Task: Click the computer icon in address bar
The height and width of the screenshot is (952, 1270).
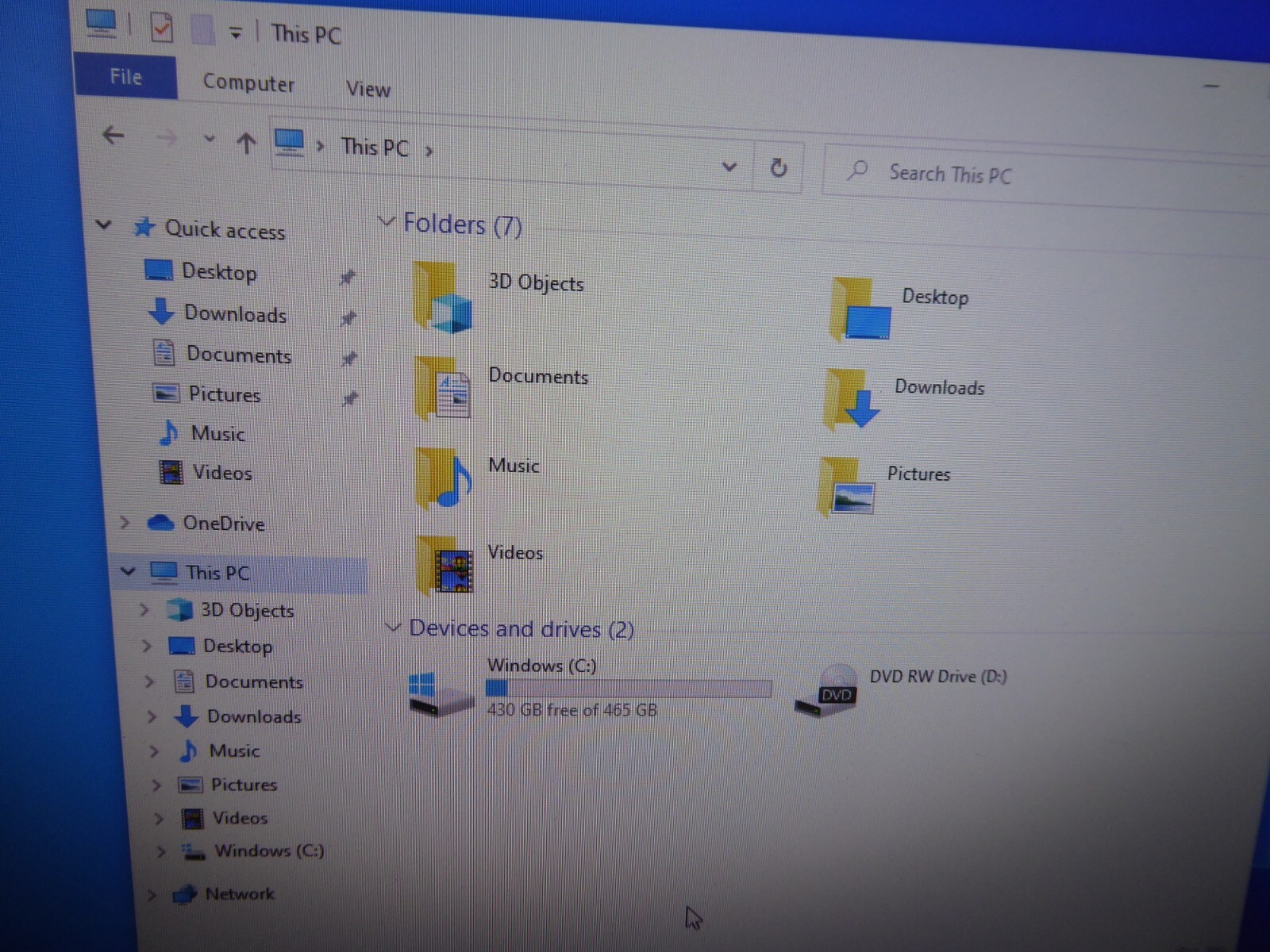Action: [289, 143]
